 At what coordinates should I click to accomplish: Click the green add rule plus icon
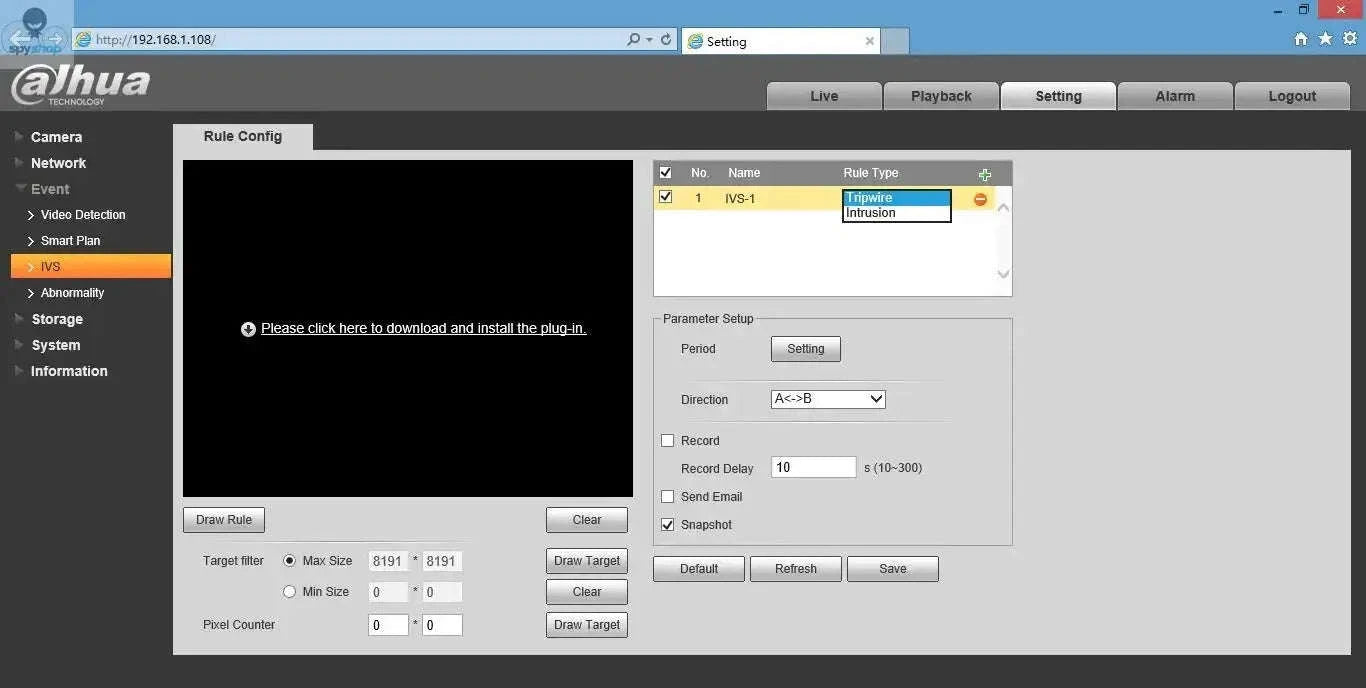coord(985,174)
